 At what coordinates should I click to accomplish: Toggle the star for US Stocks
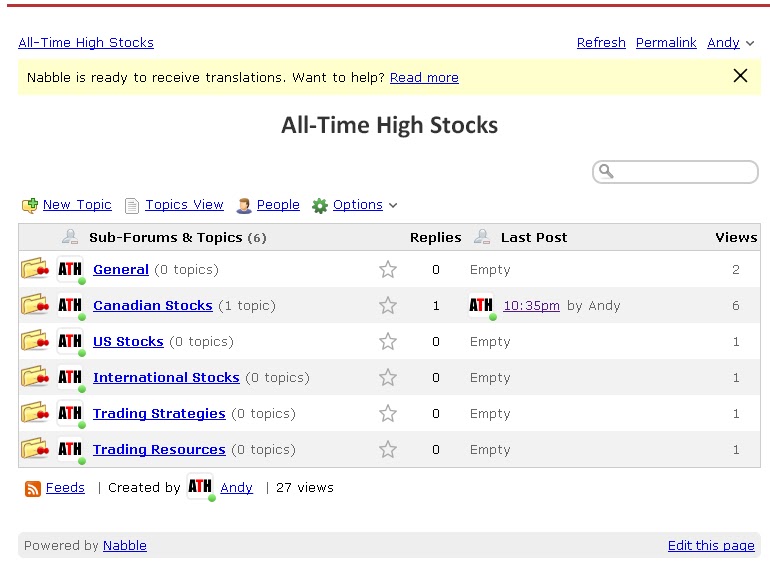click(x=388, y=341)
